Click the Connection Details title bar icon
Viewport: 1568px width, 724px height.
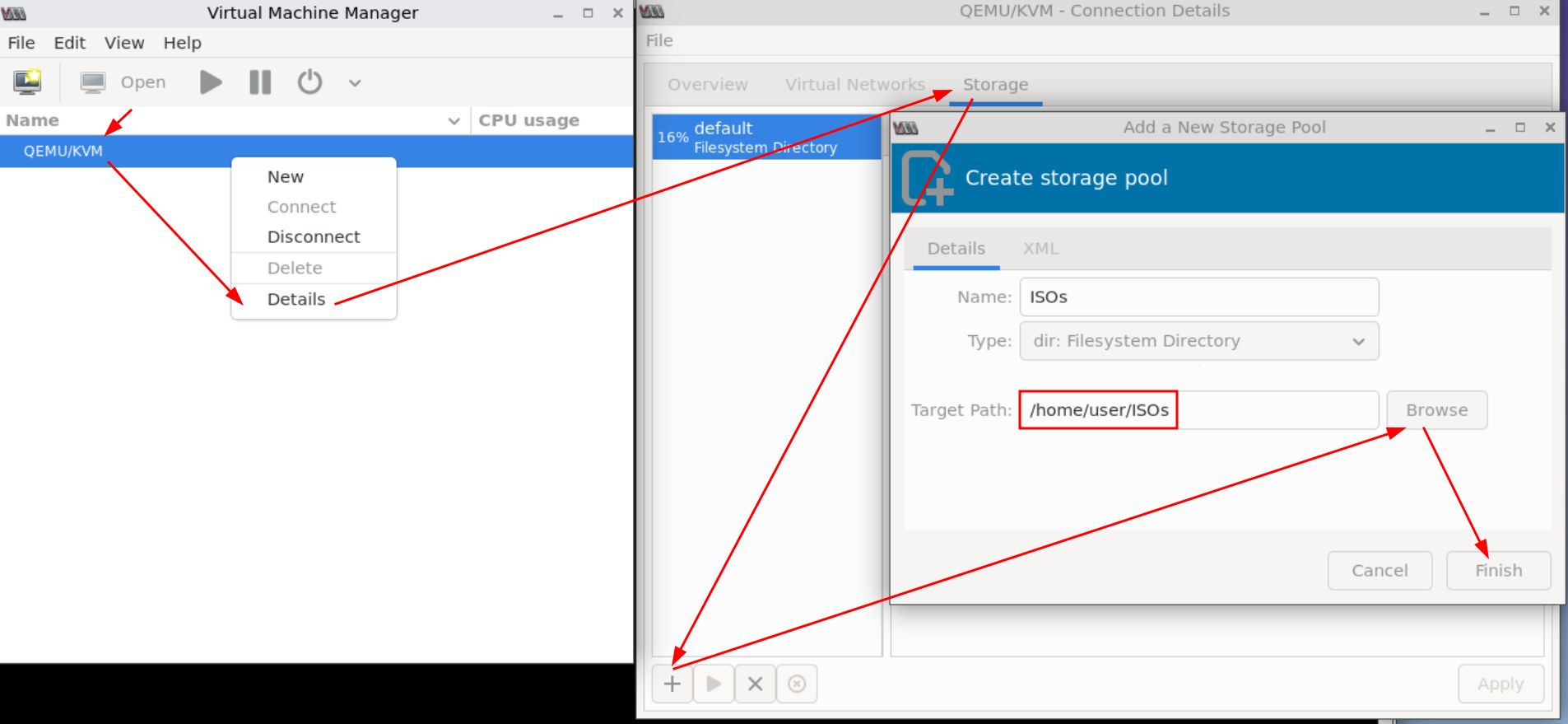[652, 12]
